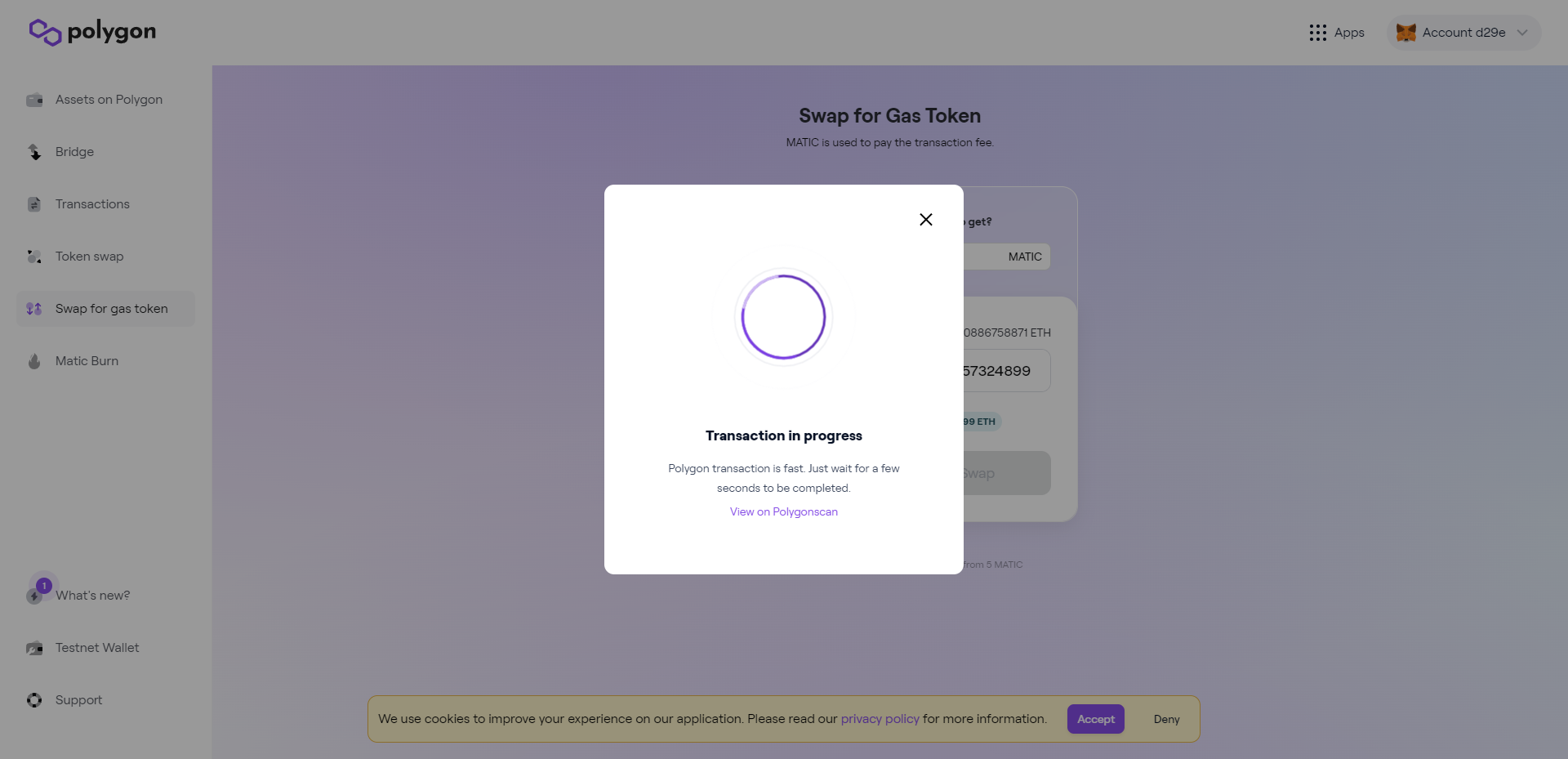Click the MetaMask fox account icon
Screen dimensions: 1568x759
point(1405,33)
